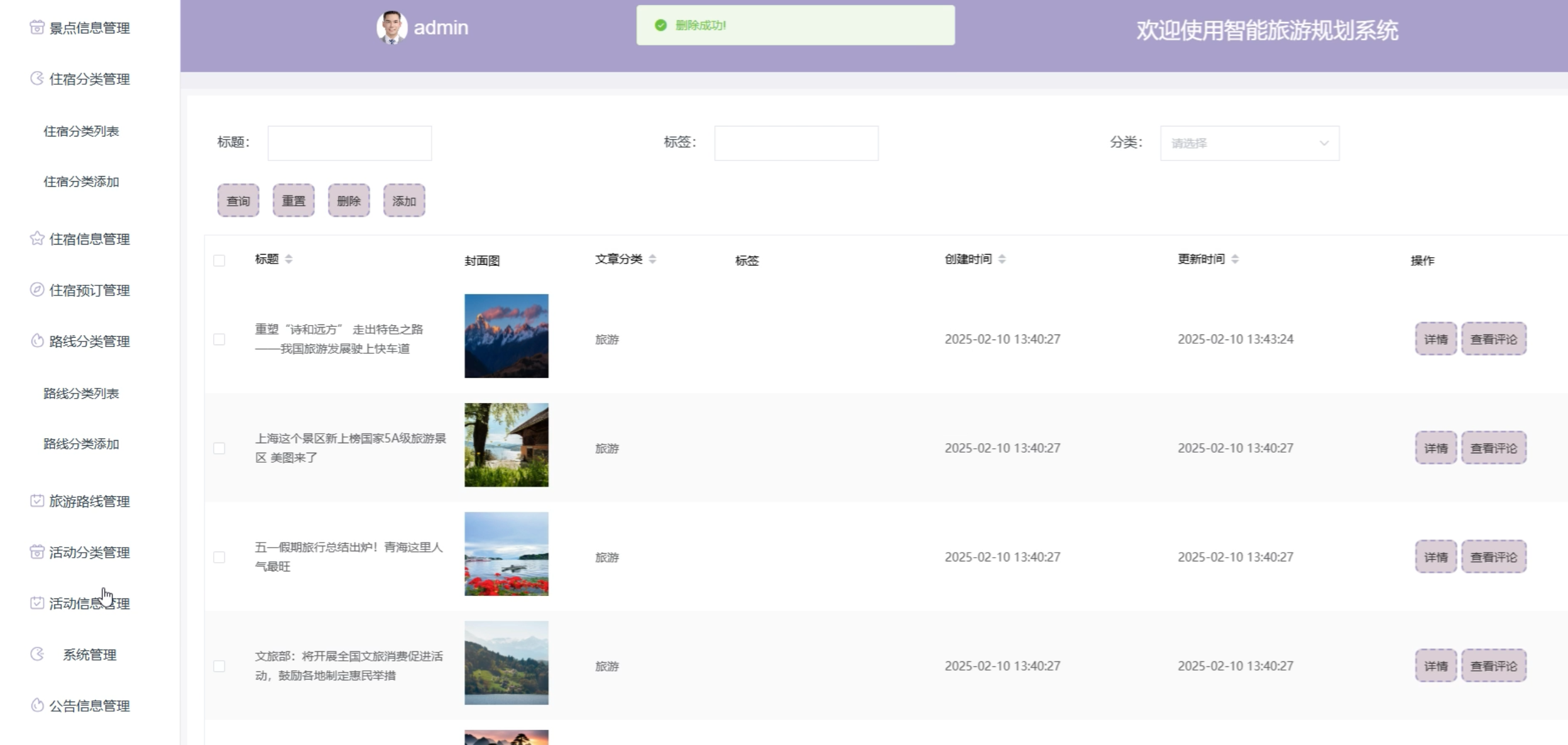
Task: Select checkbox for 五一假期旅行总结出炉 article
Action: pyautogui.click(x=219, y=557)
